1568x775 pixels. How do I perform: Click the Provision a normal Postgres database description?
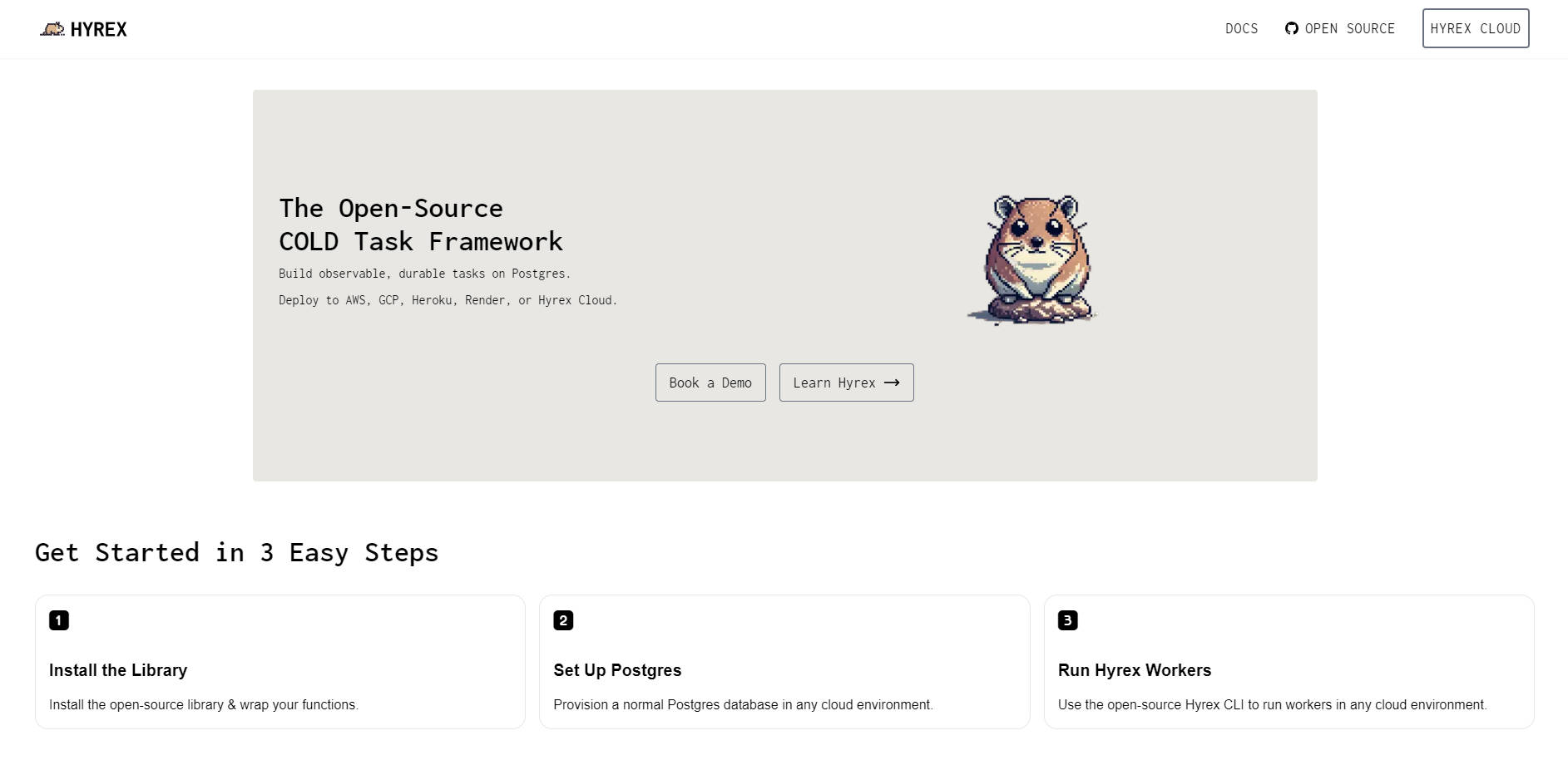(743, 704)
